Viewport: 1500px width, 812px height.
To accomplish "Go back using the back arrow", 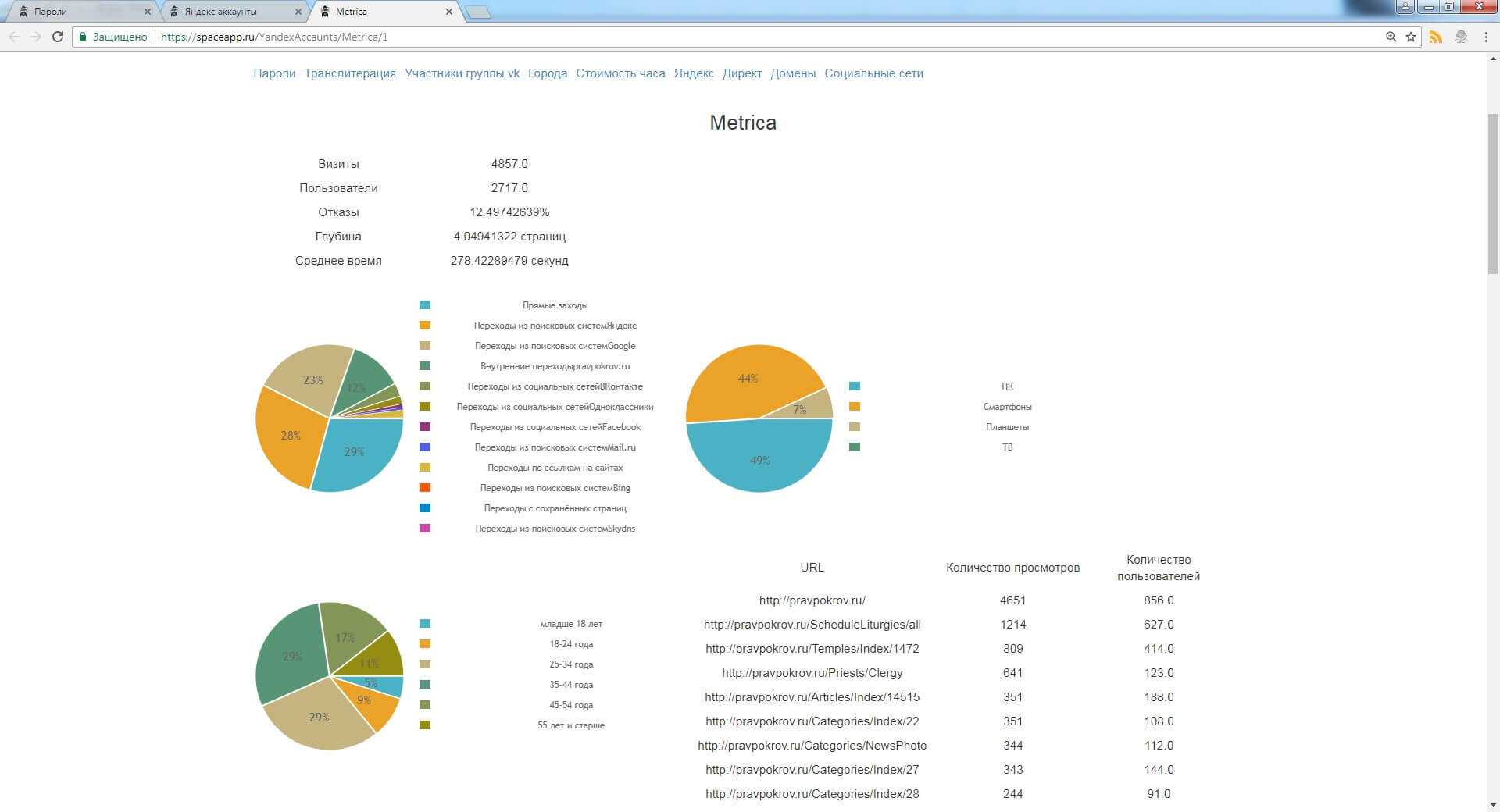I will 14,37.
